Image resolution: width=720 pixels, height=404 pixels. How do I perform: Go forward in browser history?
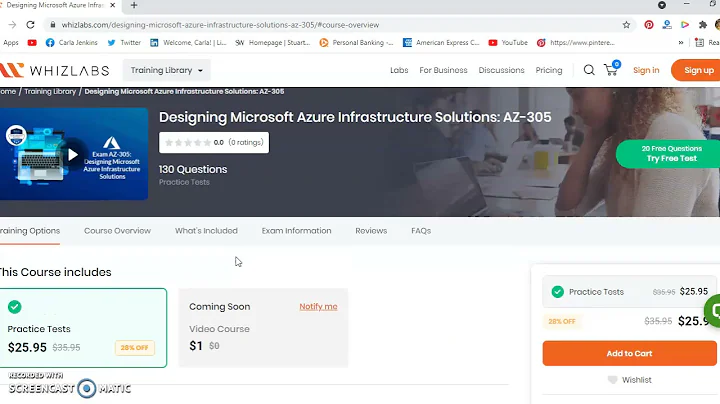click(x=12, y=25)
